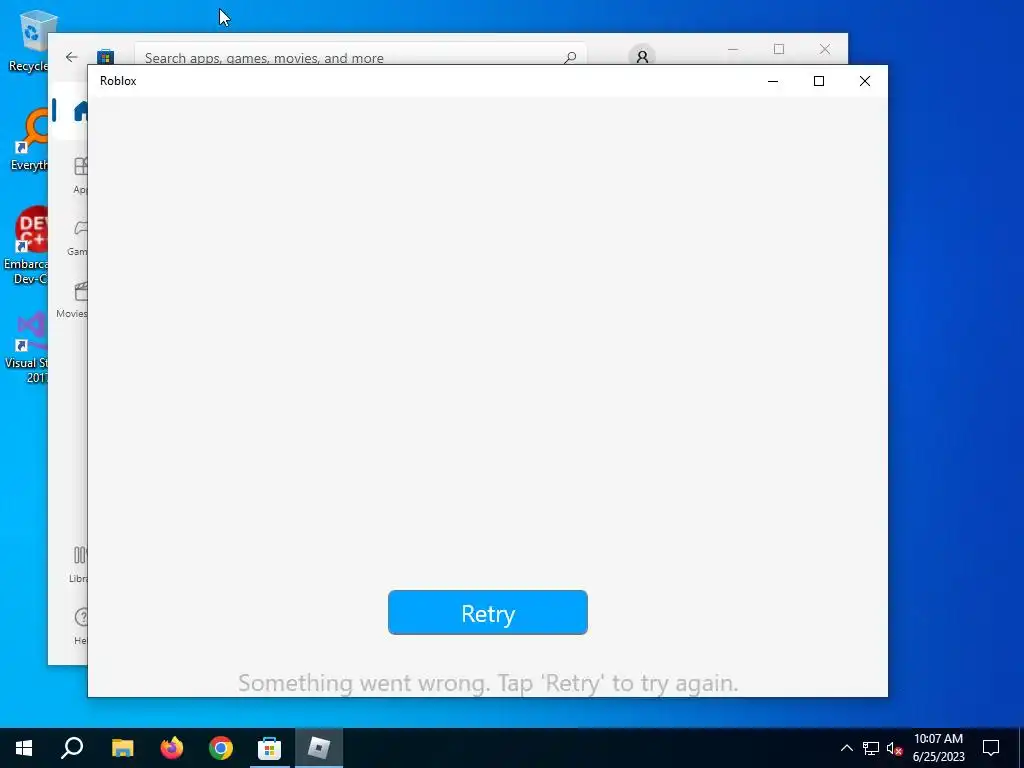Open the taskbar clock and date
Image resolution: width=1024 pixels, height=768 pixels.
click(x=938, y=748)
